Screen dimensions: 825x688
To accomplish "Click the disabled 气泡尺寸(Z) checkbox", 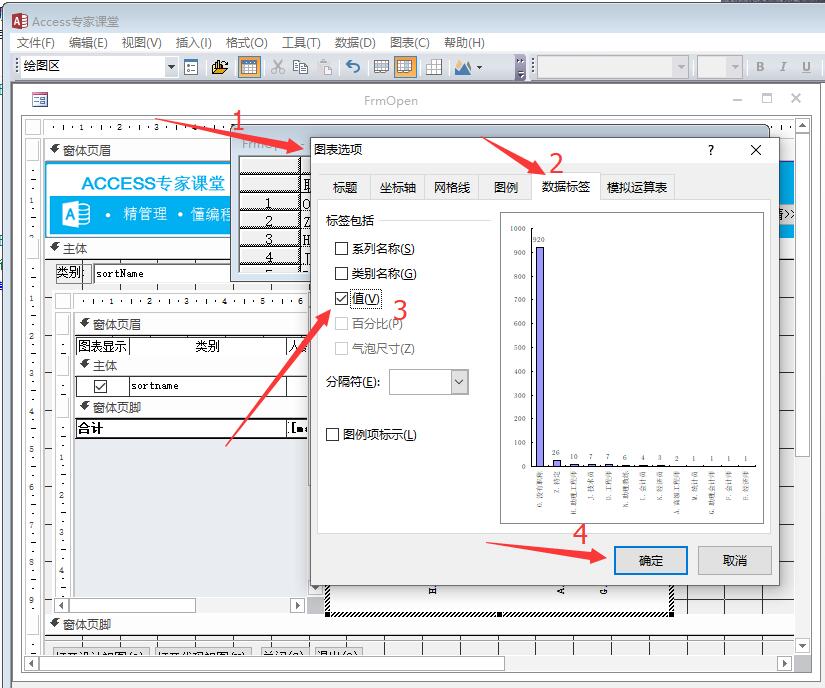I will (x=341, y=348).
